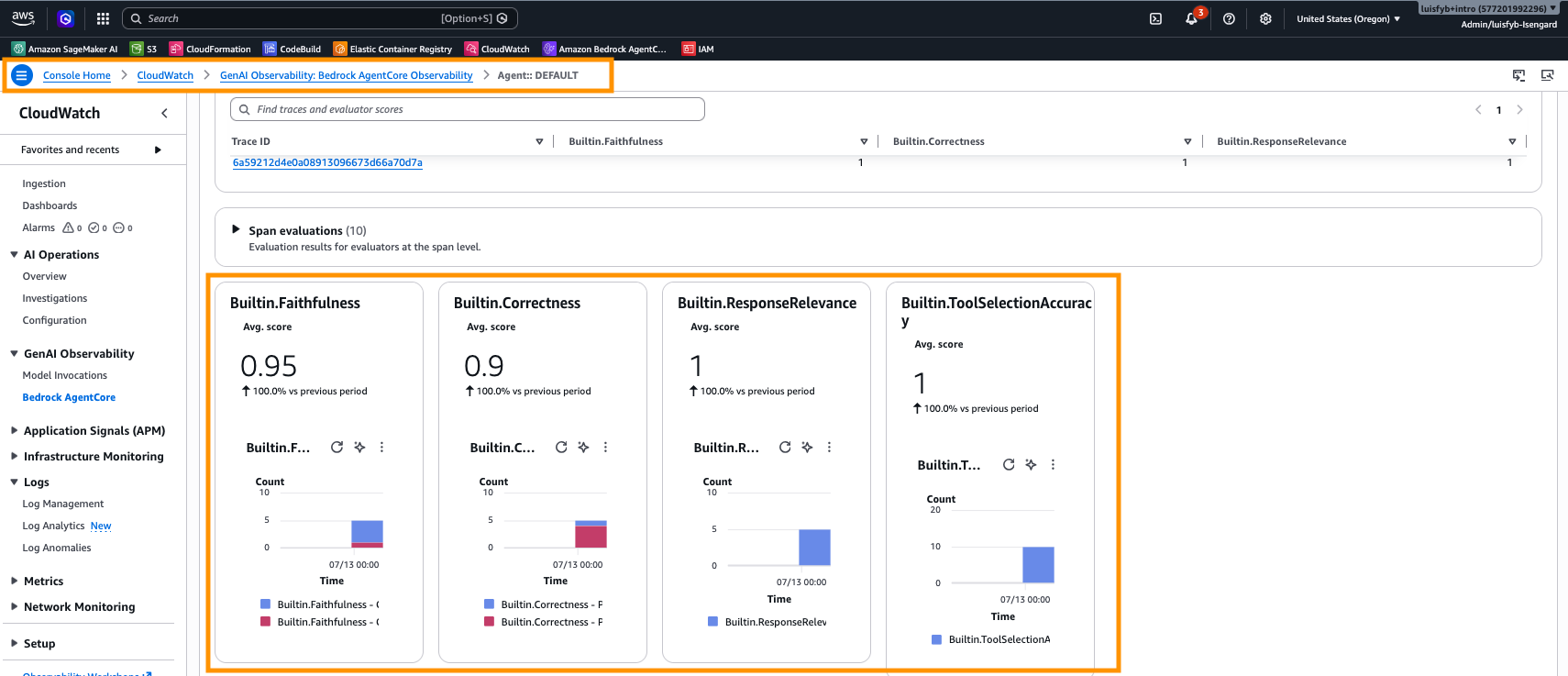Click AI sparkle icon on Builtin.Faithfulness chart

tap(359, 447)
